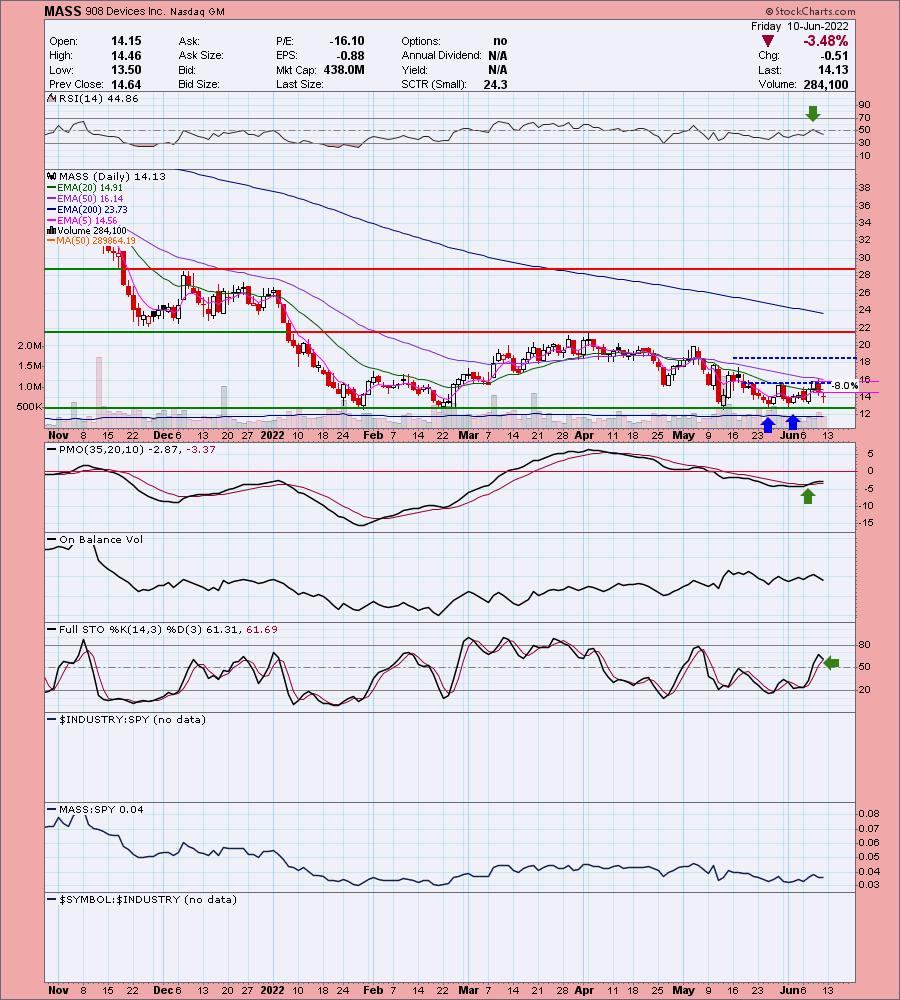Click the 500K volume axis label

point(29,406)
